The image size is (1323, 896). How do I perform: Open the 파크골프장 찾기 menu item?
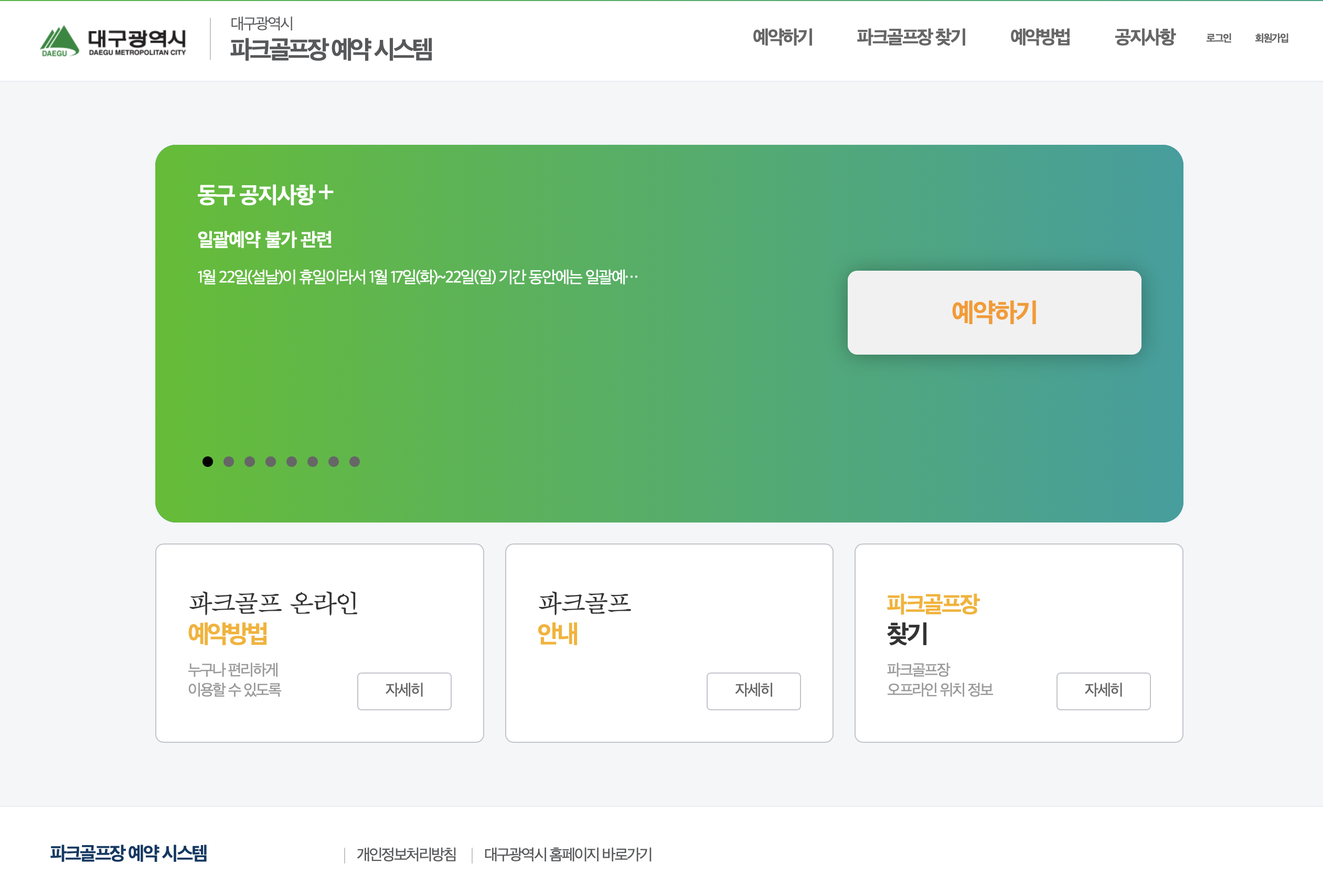[911, 38]
